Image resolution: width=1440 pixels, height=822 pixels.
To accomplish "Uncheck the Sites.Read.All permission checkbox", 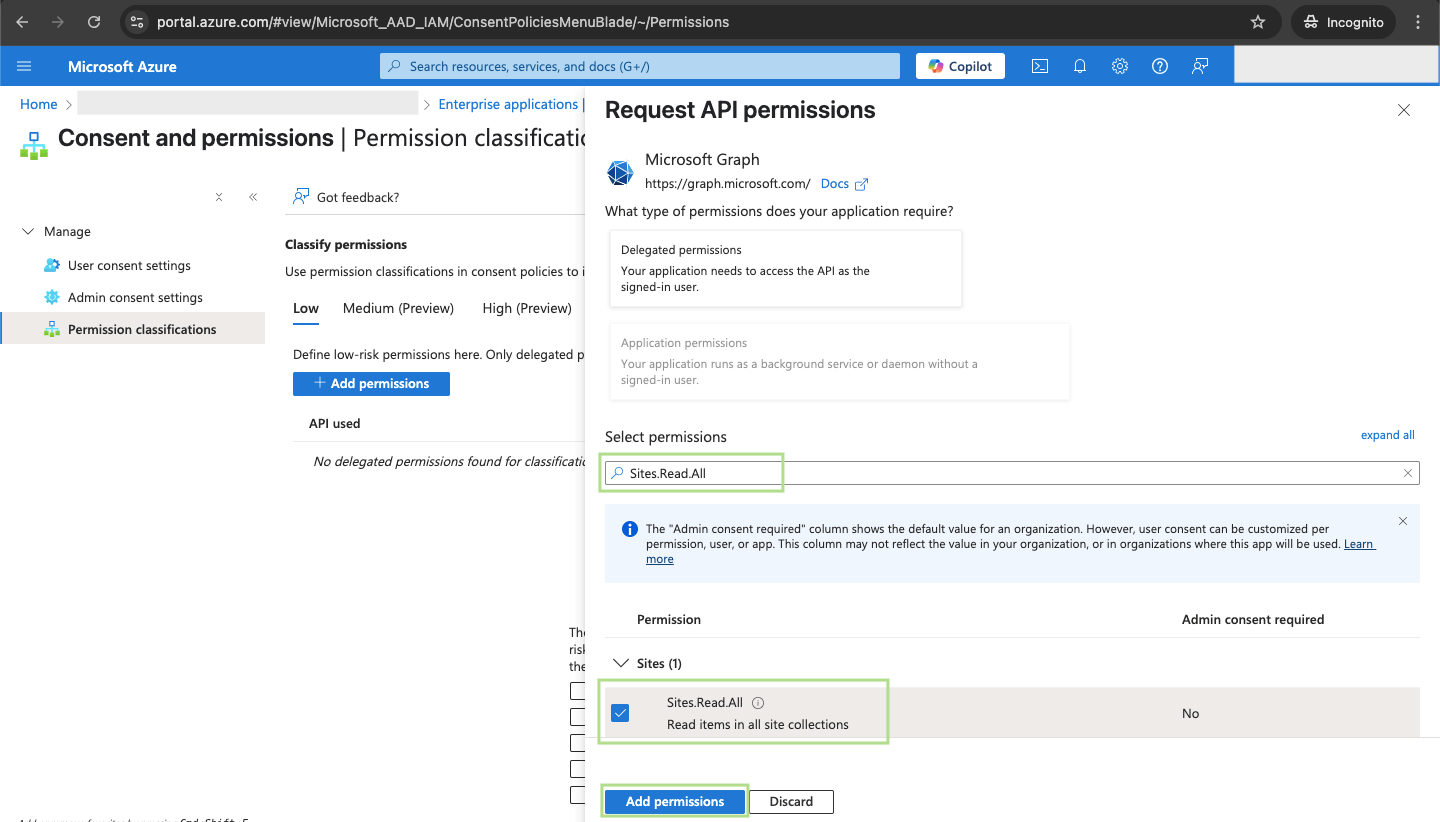I will coord(620,713).
